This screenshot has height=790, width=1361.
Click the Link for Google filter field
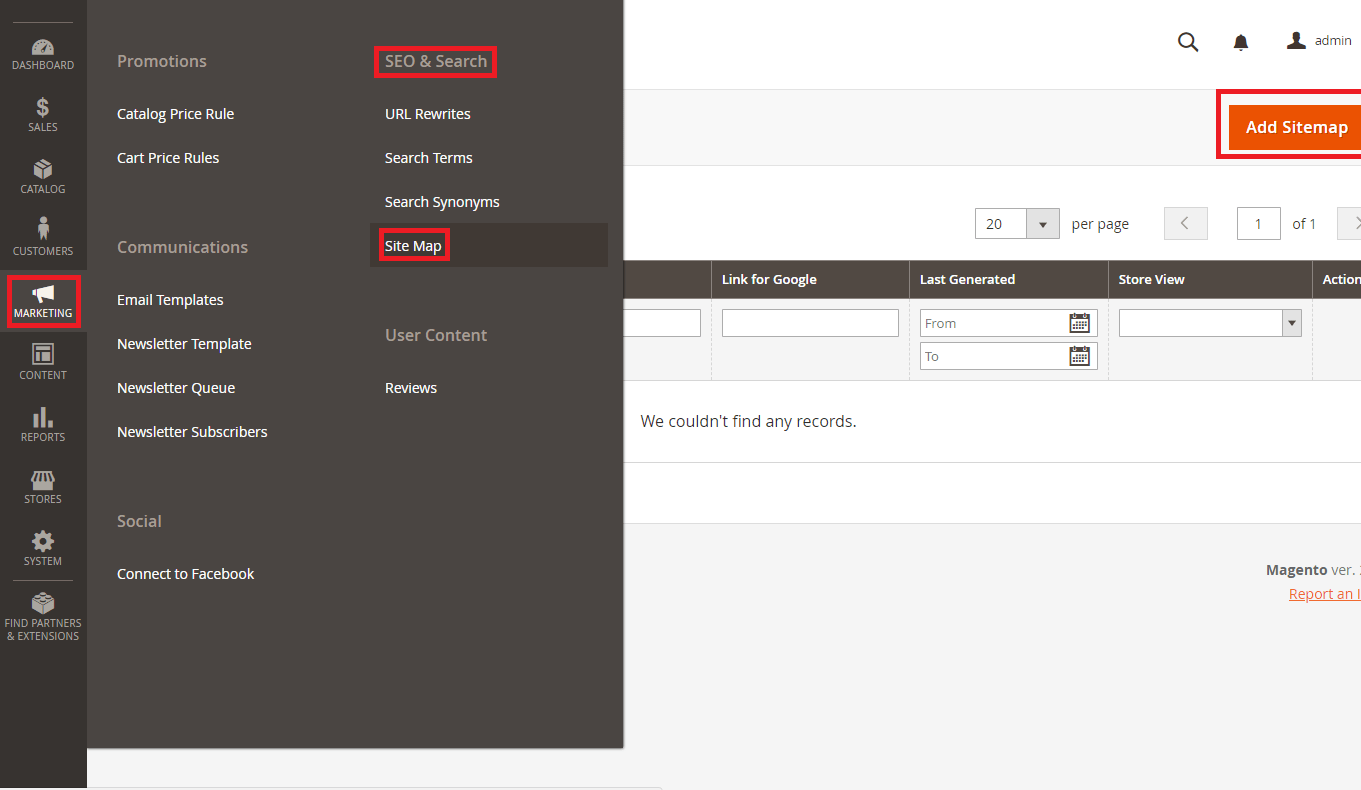tap(809, 322)
